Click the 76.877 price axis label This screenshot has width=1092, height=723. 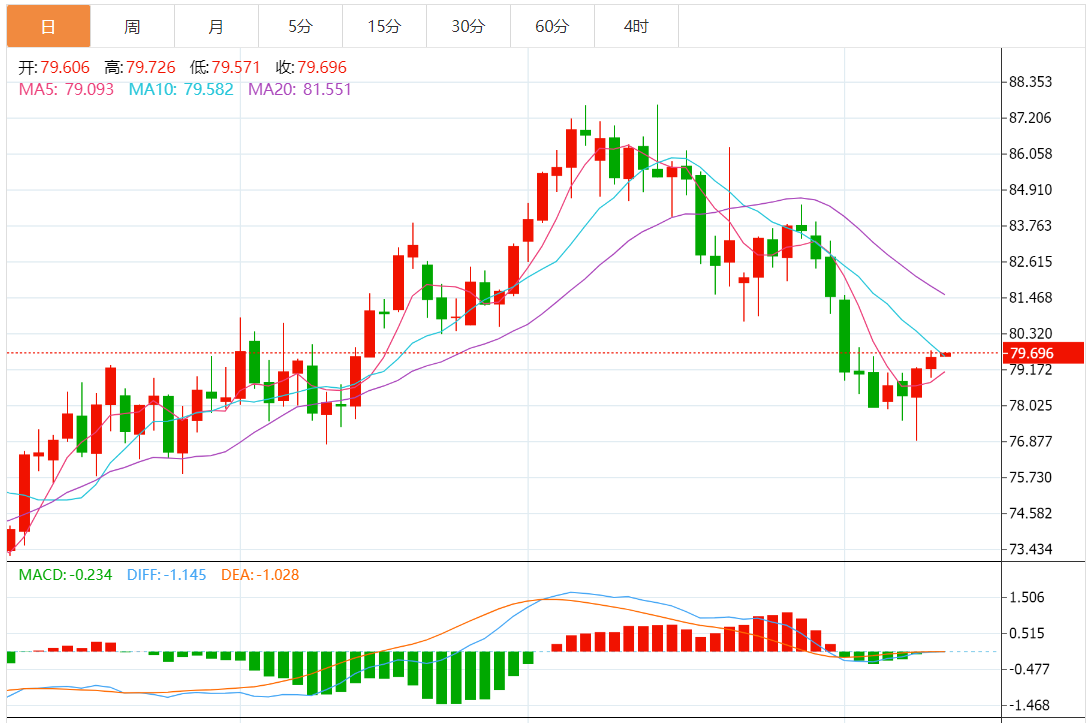tap(1031, 442)
